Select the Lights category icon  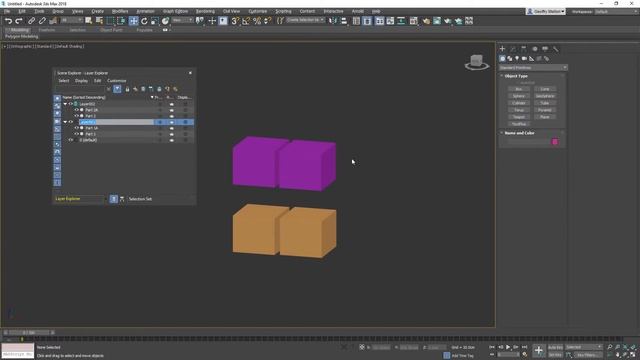pyautogui.click(x=517, y=59)
